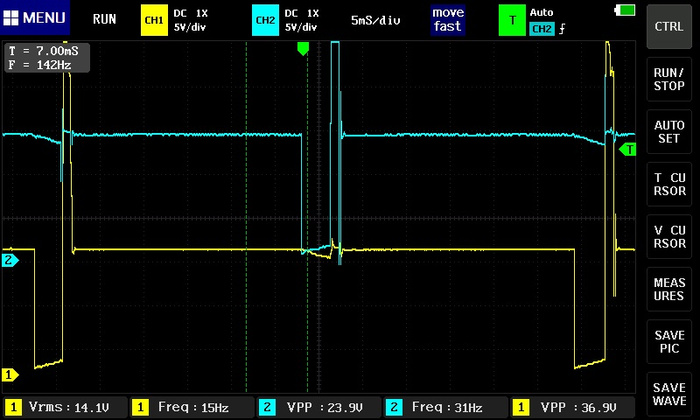The width and height of the screenshot is (700, 420).
Task: Select the CTRL side button
Action: (x=669, y=26)
